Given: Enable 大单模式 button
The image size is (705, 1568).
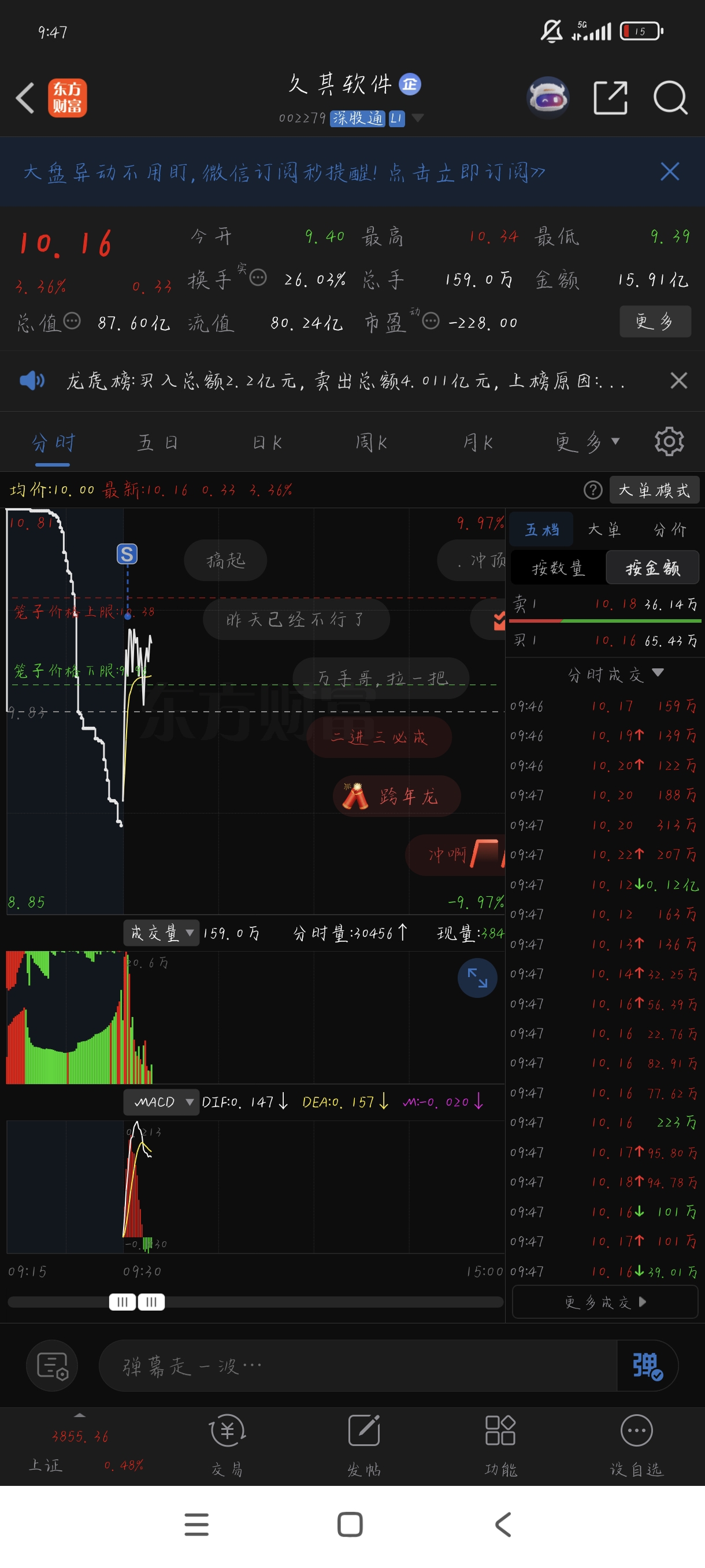Looking at the screenshot, I should coord(655,490).
